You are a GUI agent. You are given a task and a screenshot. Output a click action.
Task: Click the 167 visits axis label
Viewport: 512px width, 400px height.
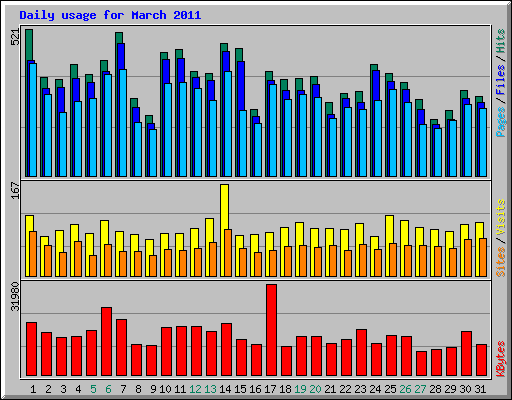[x=15, y=190]
